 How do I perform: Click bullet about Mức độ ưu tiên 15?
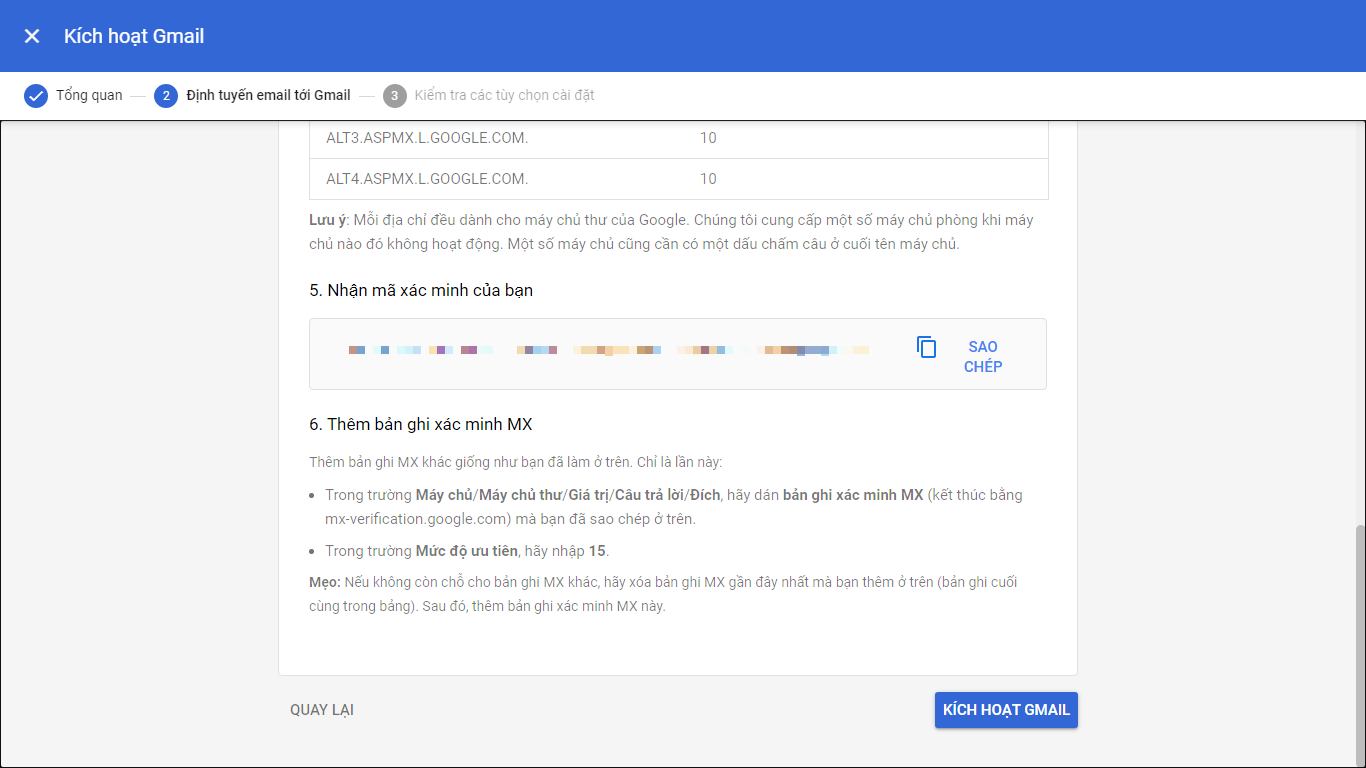(467, 551)
